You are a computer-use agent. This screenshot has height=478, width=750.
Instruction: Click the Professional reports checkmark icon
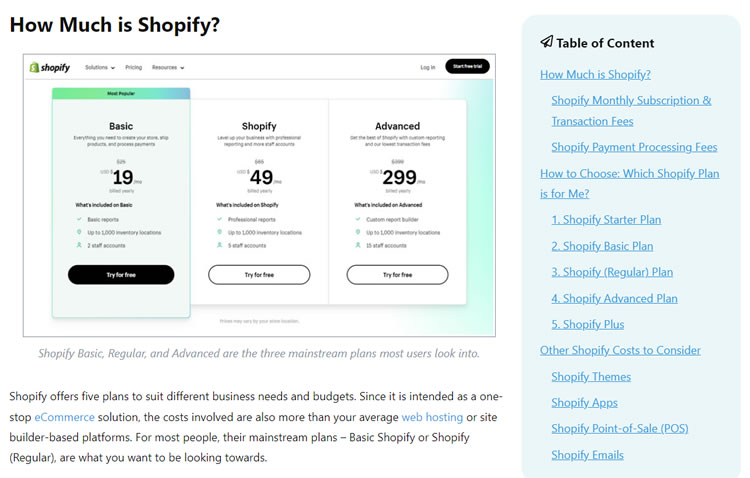point(220,219)
